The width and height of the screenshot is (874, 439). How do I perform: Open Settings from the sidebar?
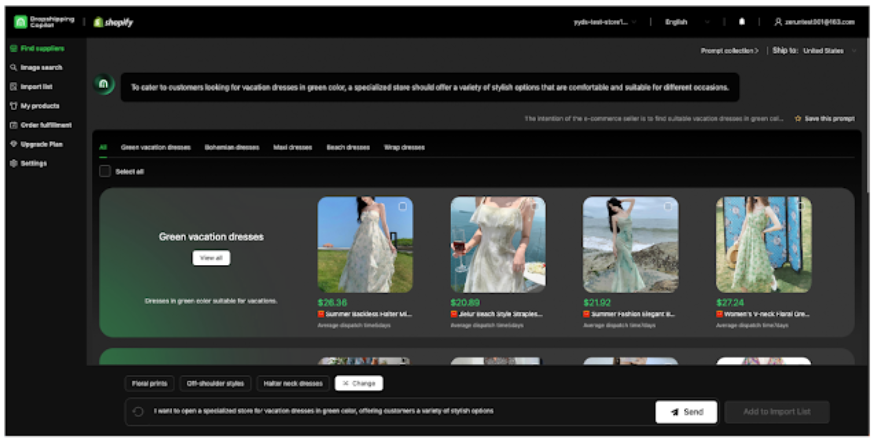point(33,163)
